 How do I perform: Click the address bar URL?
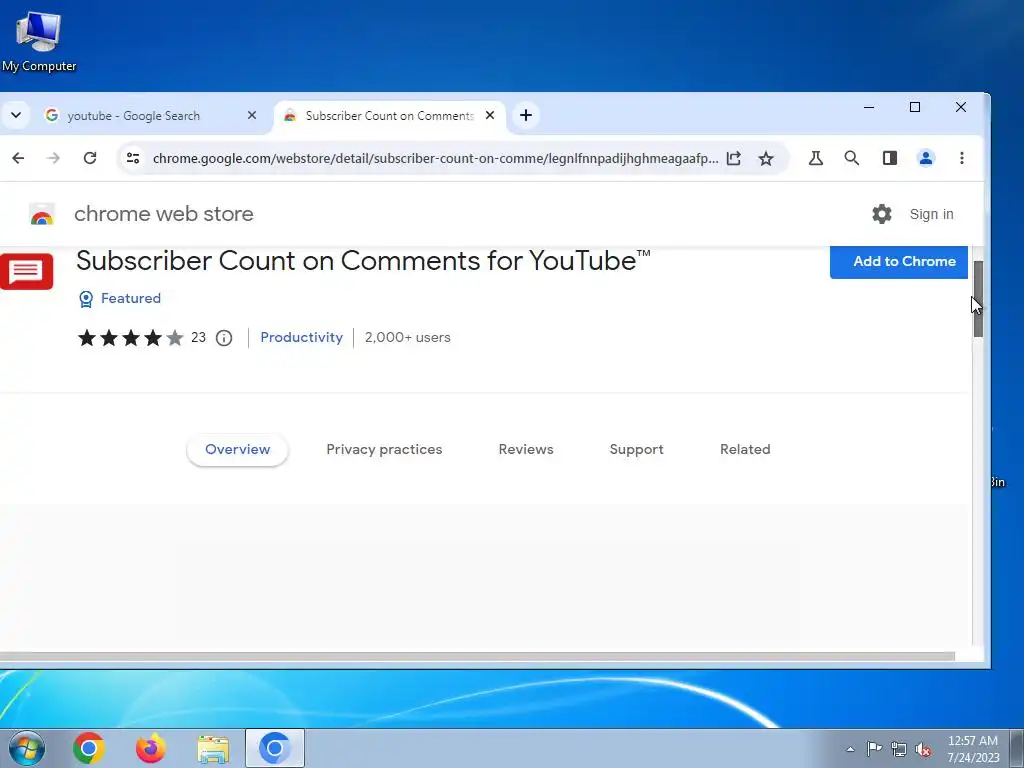pos(435,158)
